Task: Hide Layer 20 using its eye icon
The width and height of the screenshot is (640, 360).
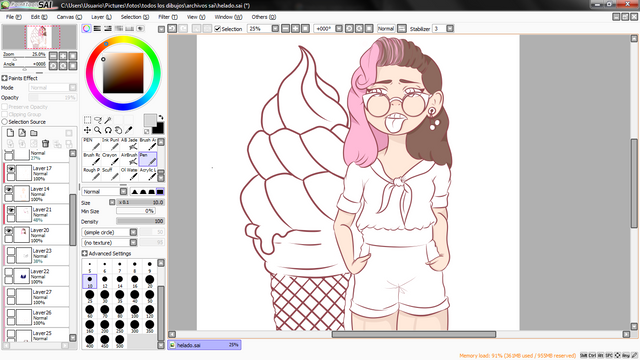Action: click(x=9, y=231)
